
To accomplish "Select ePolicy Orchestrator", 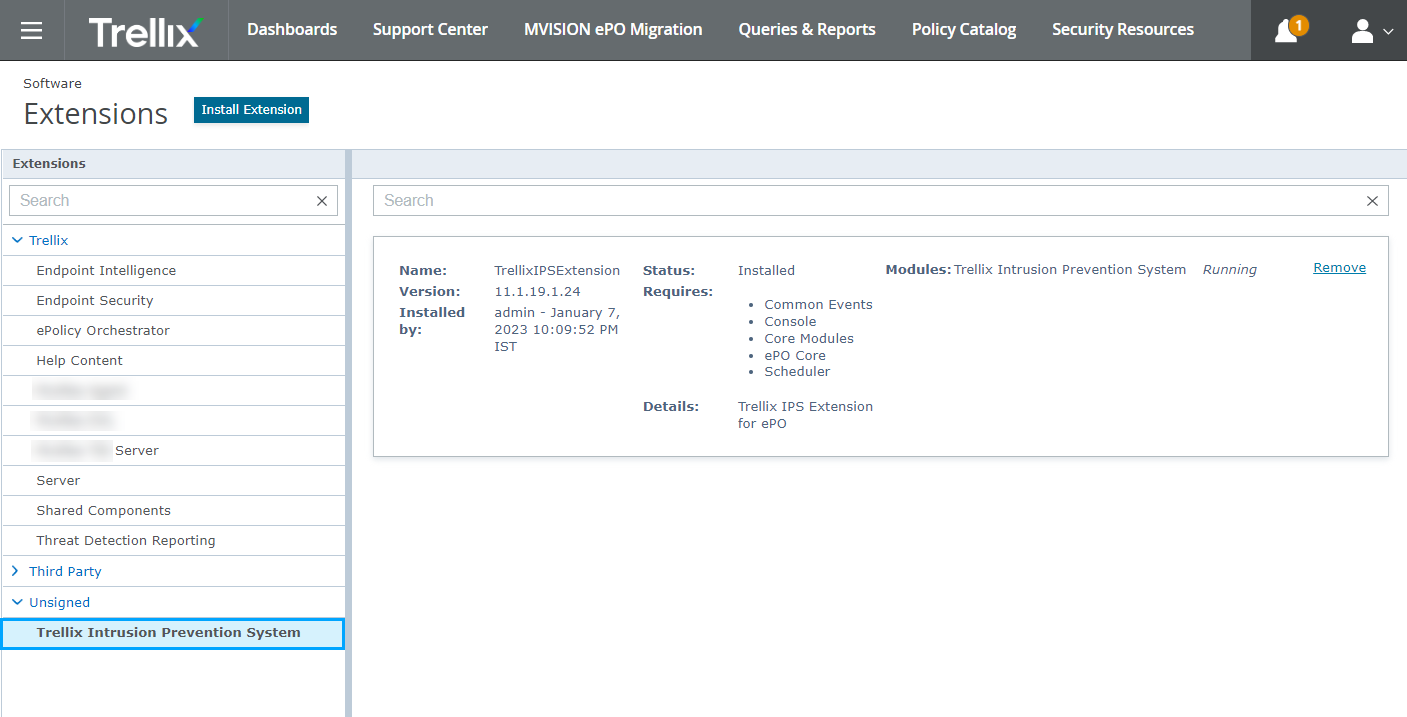I will (x=173, y=331).
